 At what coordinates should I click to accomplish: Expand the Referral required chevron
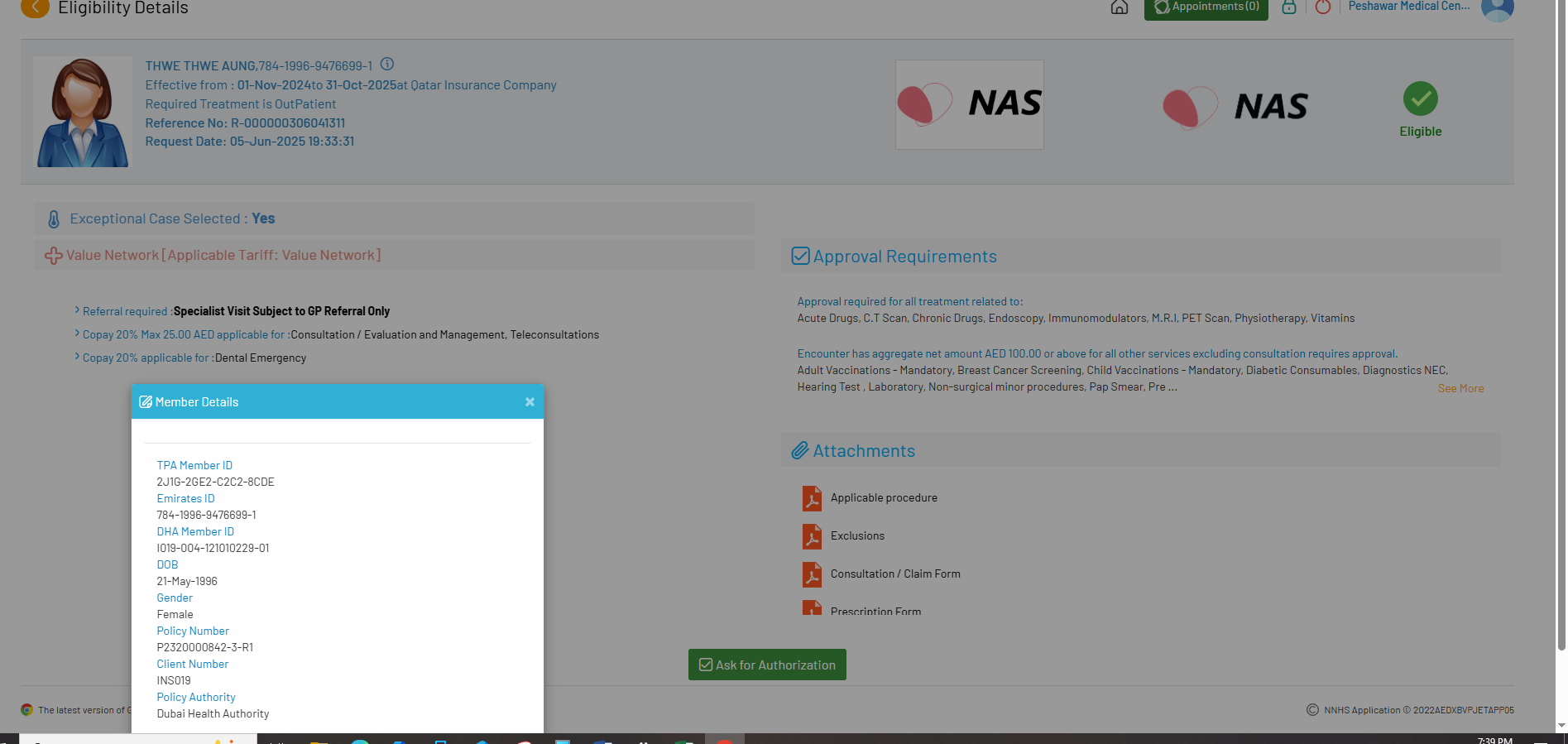(78, 310)
